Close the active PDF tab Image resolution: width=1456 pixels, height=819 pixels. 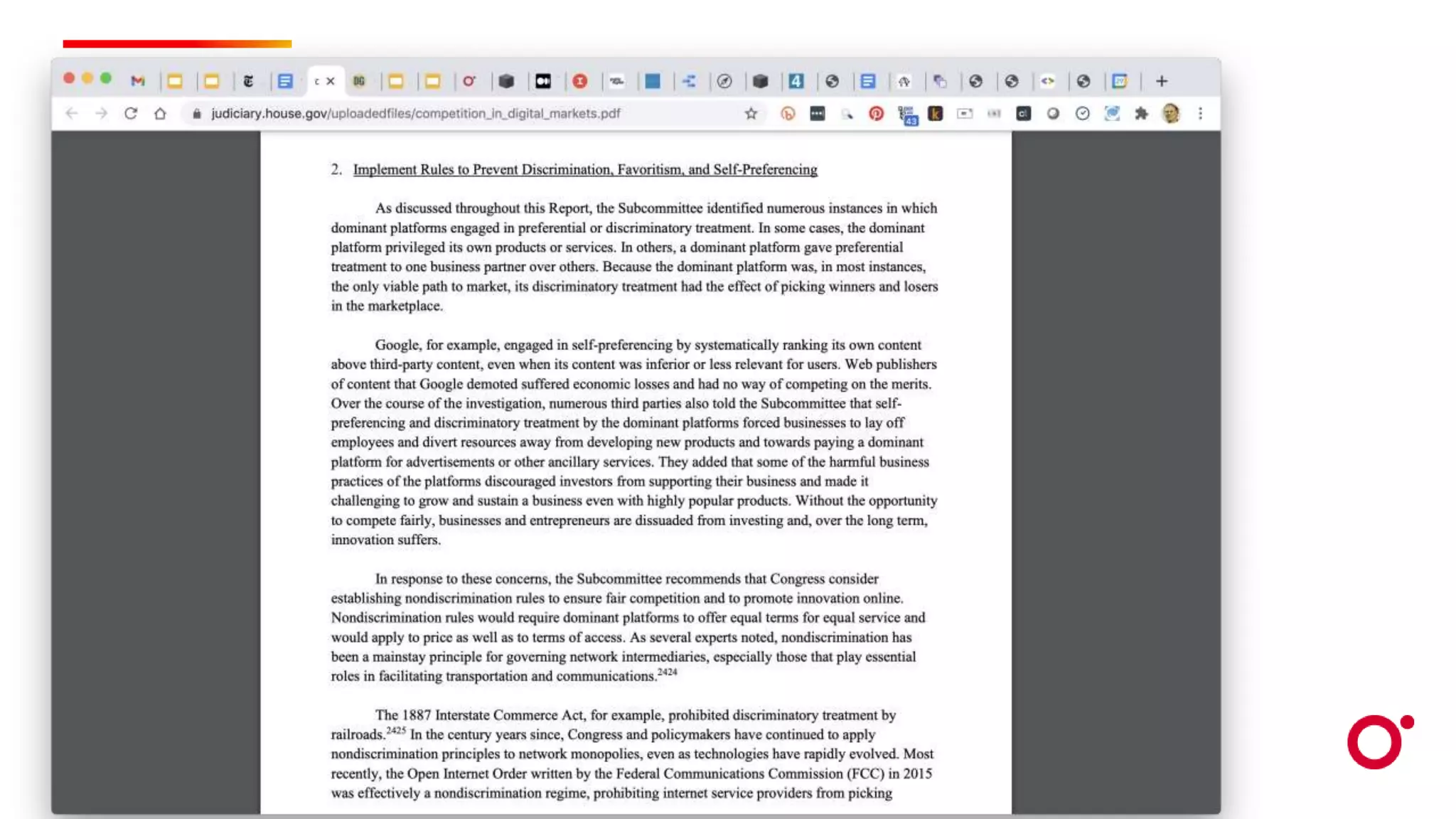pos(331,81)
